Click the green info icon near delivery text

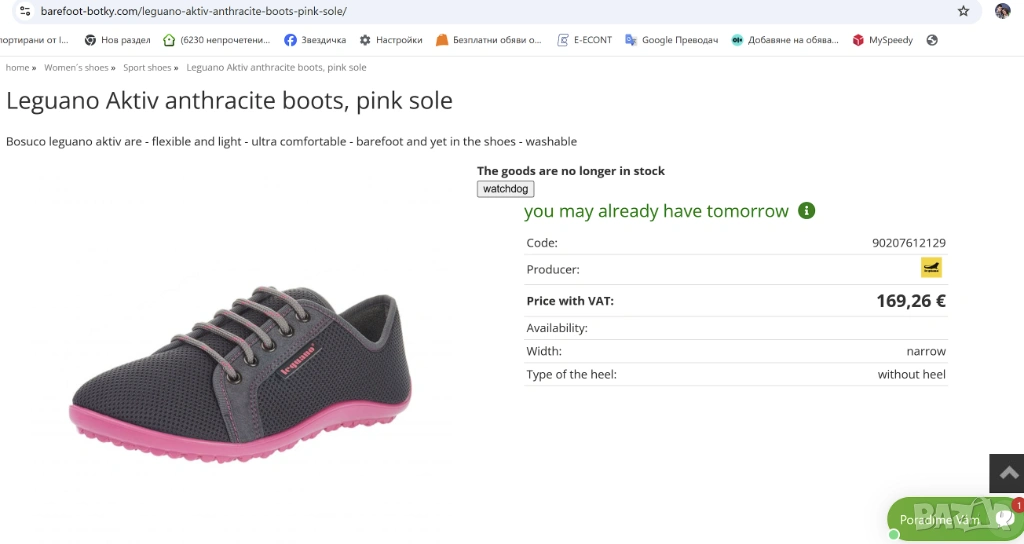pyautogui.click(x=807, y=211)
